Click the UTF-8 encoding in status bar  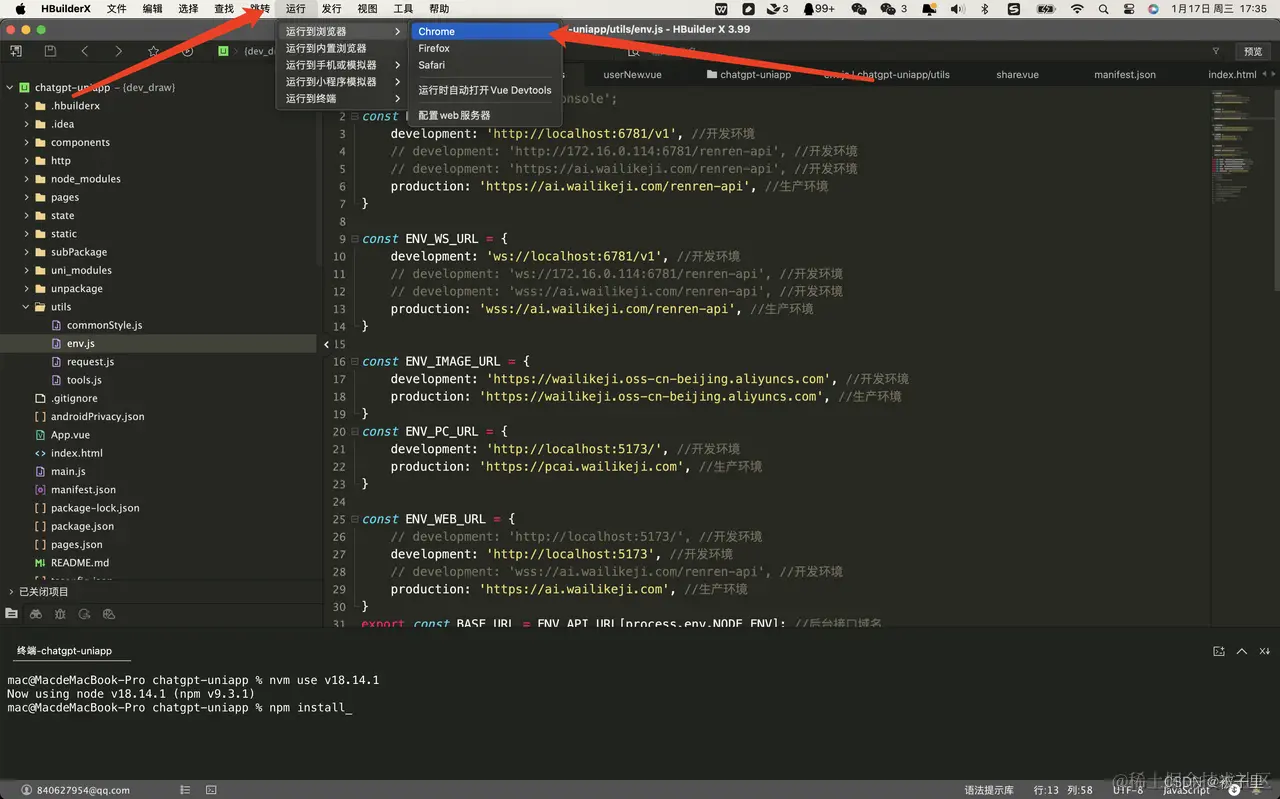click(x=1127, y=790)
